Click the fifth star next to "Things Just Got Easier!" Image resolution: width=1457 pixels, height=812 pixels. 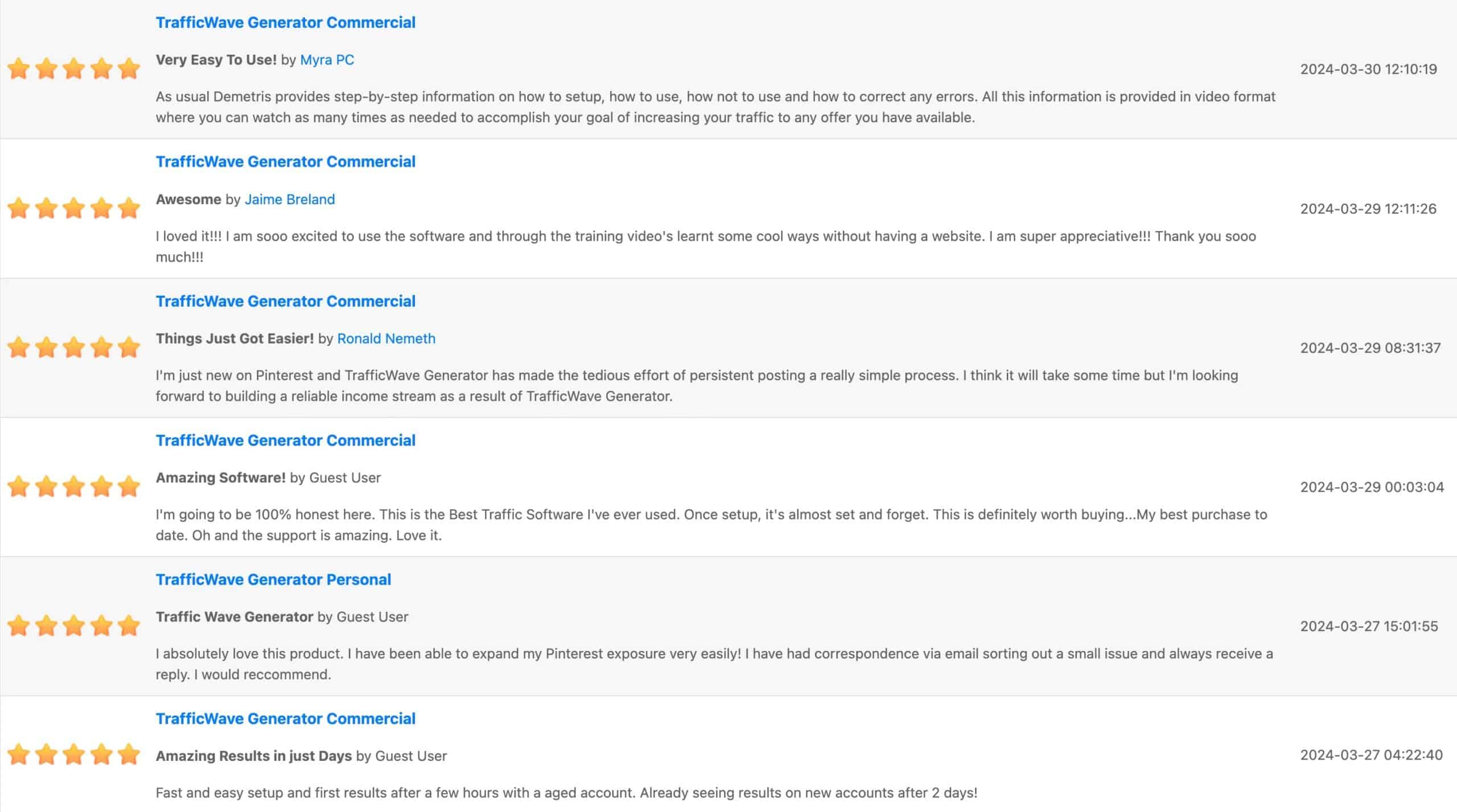pyautogui.click(x=129, y=348)
